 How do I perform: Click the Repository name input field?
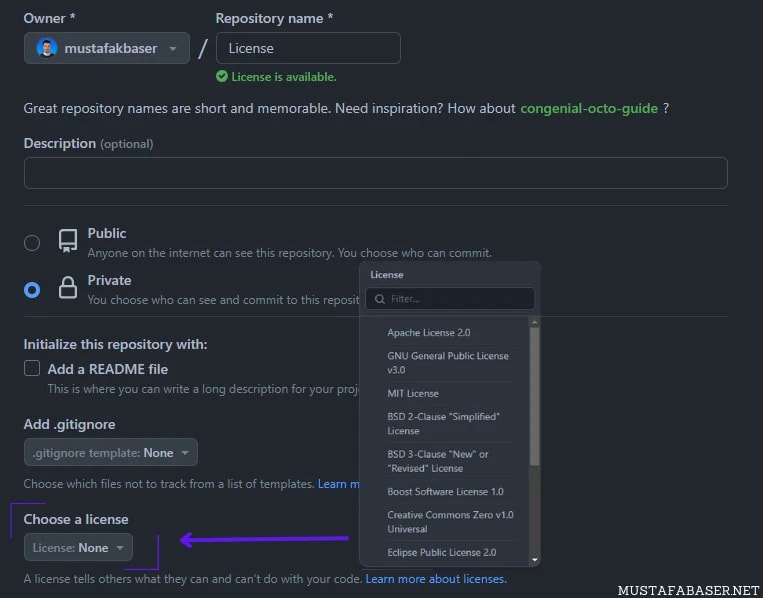[x=308, y=48]
